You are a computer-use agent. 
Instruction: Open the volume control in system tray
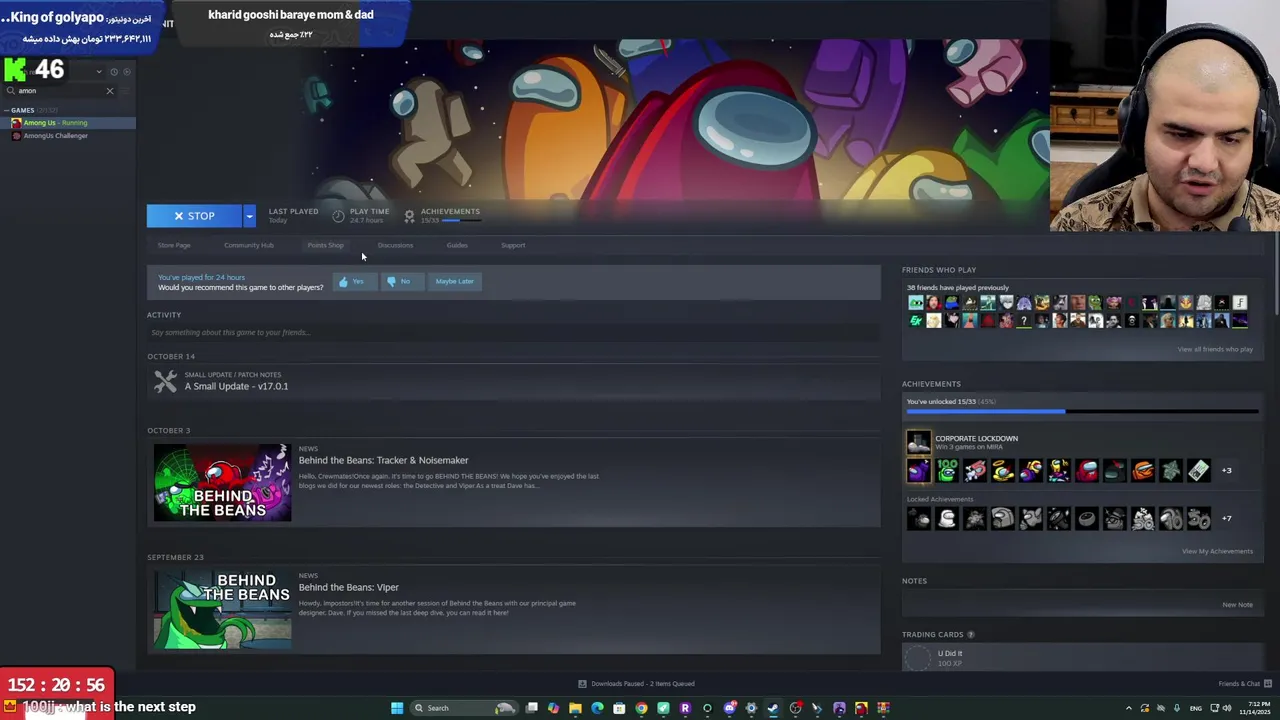pyautogui.click(x=1227, y=708)
